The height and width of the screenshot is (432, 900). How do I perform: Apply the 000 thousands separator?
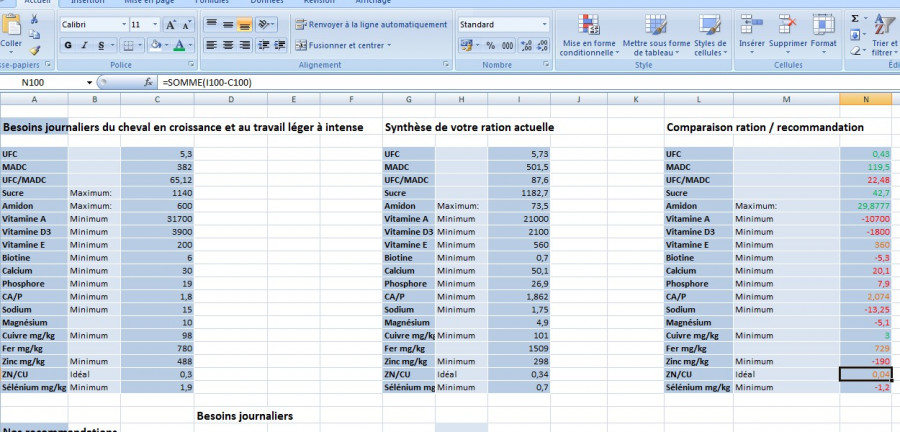pos(508,45)
